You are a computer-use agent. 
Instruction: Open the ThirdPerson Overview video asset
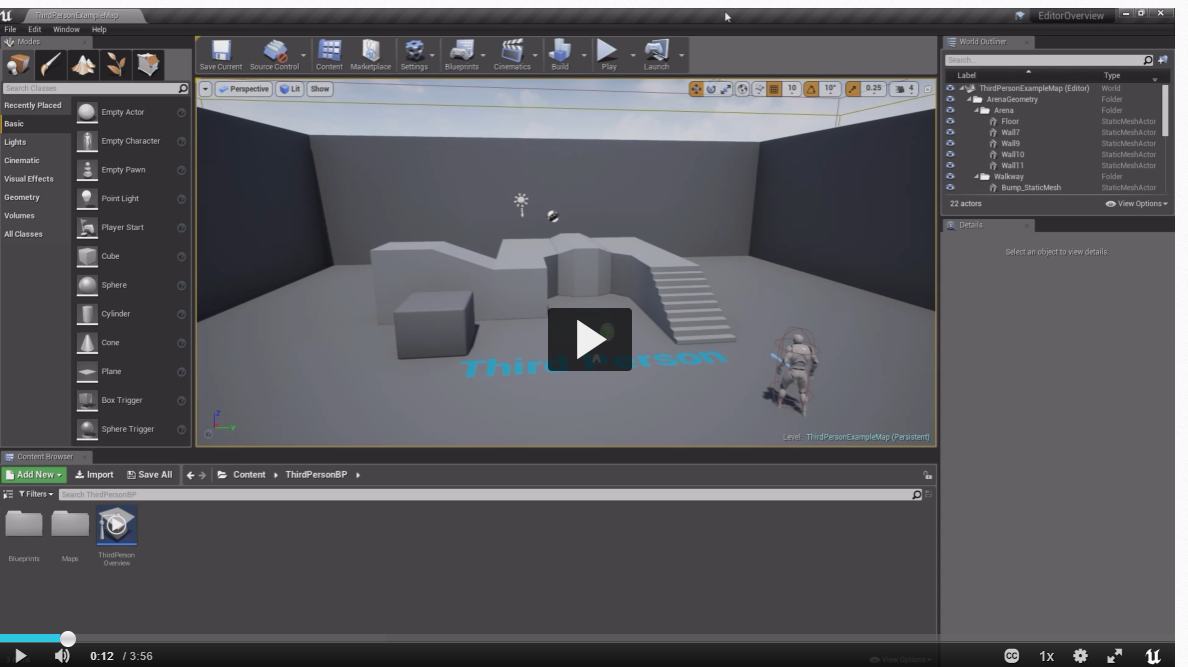[x=118, y=525]
